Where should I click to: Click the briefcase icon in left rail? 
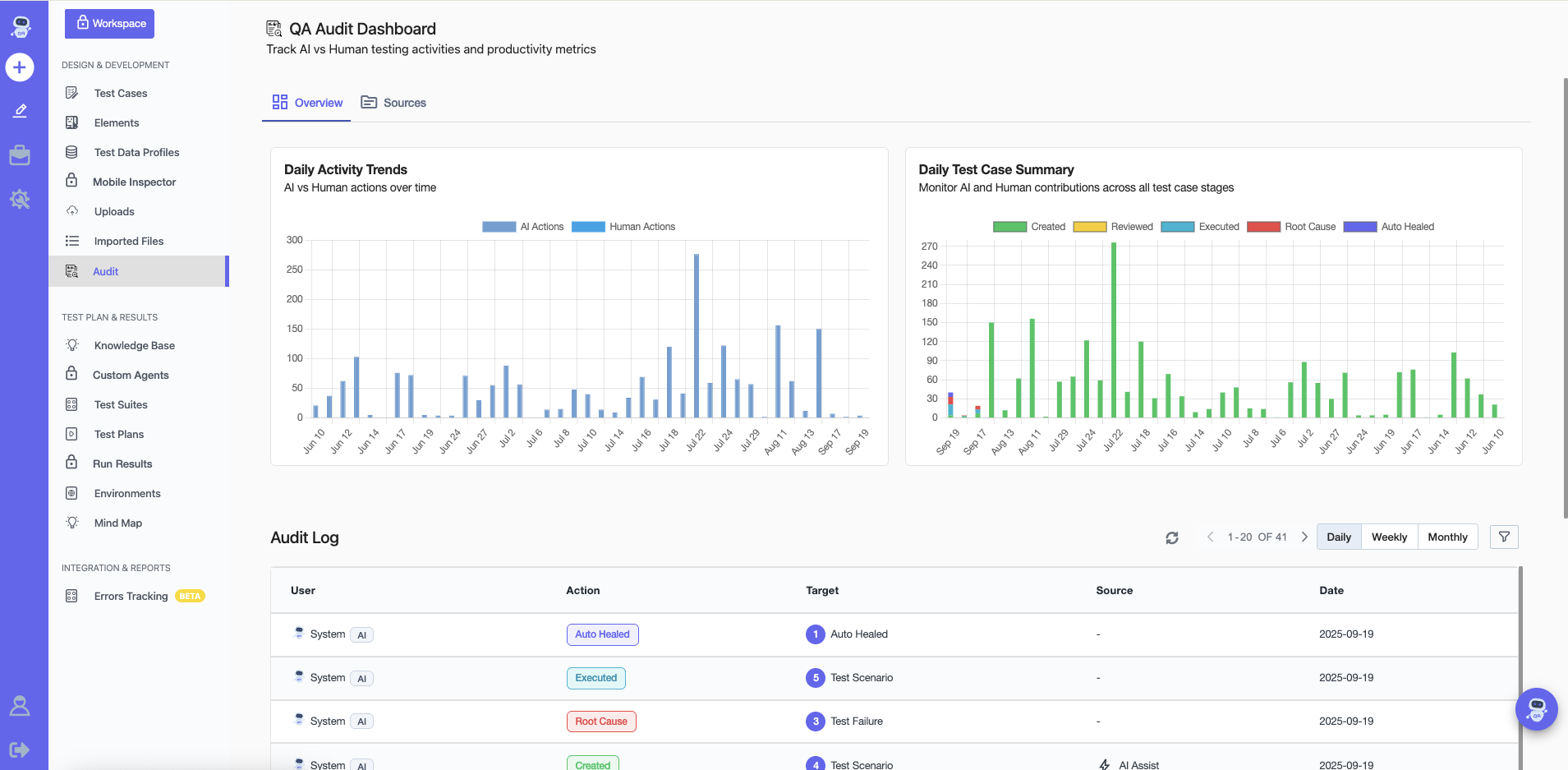[x=20, y=155]
